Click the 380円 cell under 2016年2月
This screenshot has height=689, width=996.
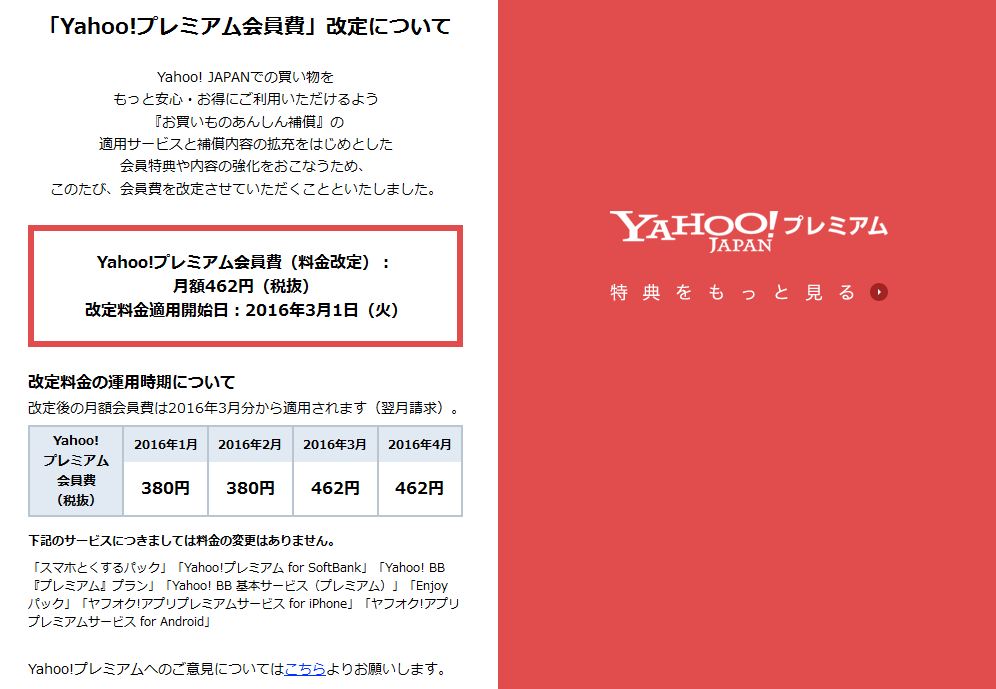pos(250,488)
